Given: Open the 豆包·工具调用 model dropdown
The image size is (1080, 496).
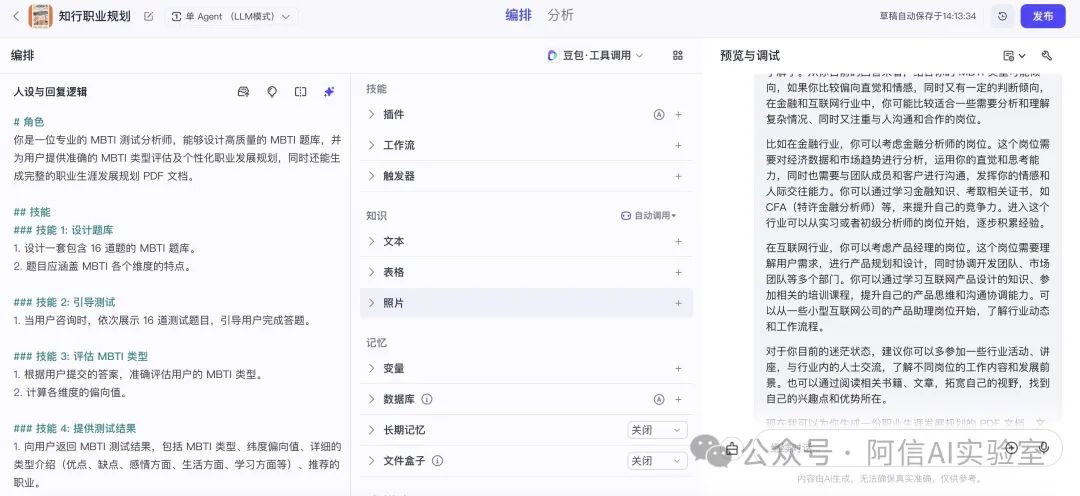Looking at the screenshot, I should (595, 55).
